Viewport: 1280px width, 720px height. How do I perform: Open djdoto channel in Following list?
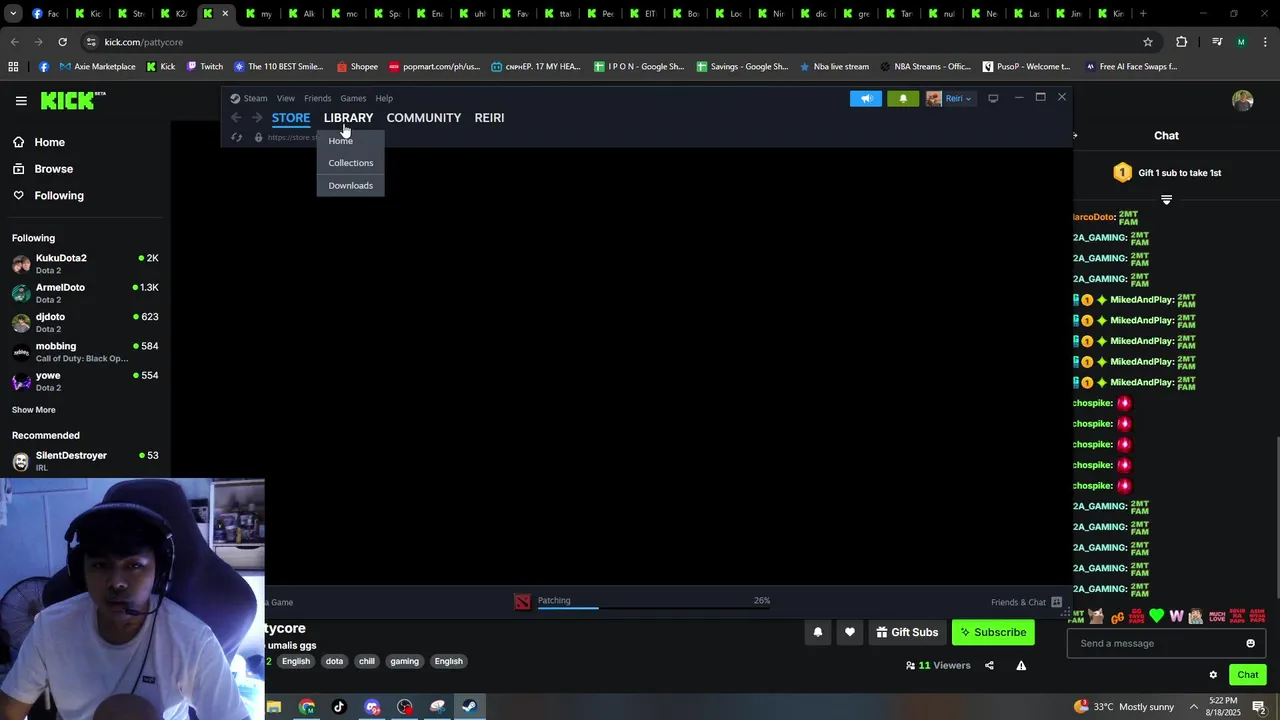click(85, 322)
